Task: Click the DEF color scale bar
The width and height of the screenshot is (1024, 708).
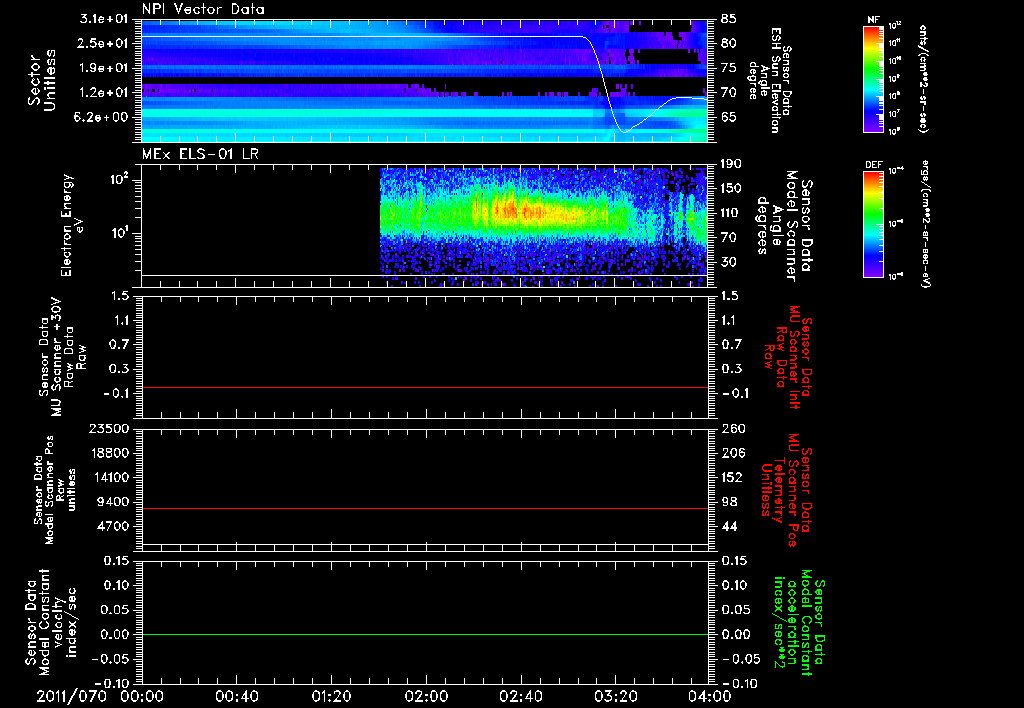Action: click(x=874, y=222)
